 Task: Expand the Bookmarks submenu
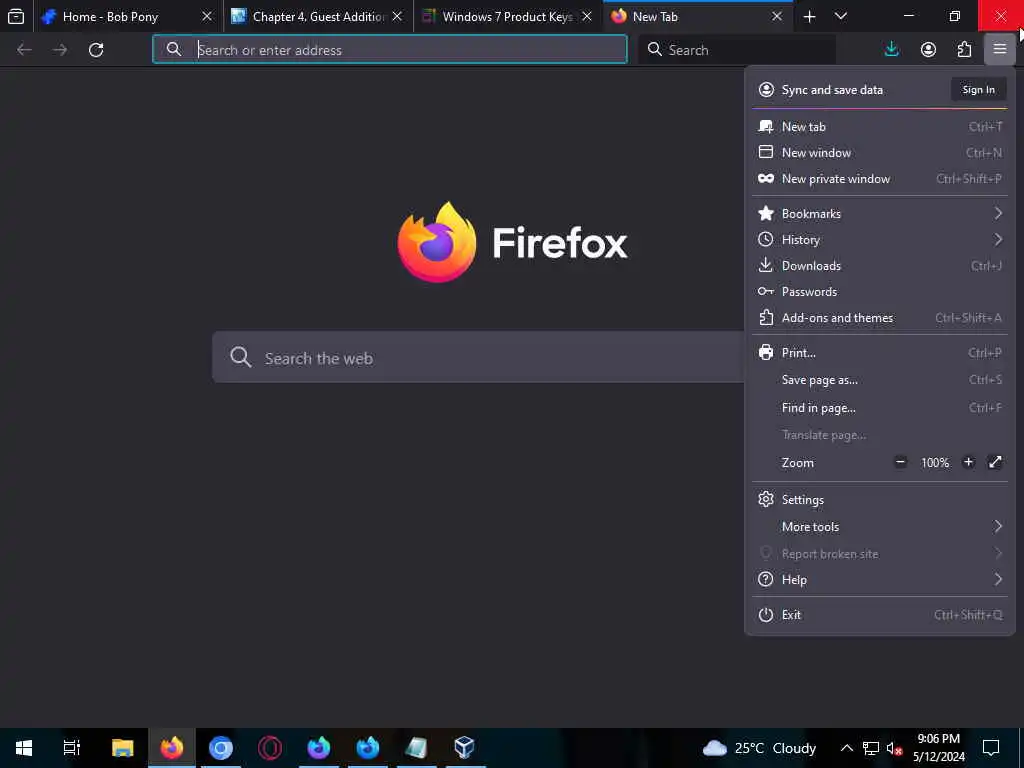(x=880, y=214)
